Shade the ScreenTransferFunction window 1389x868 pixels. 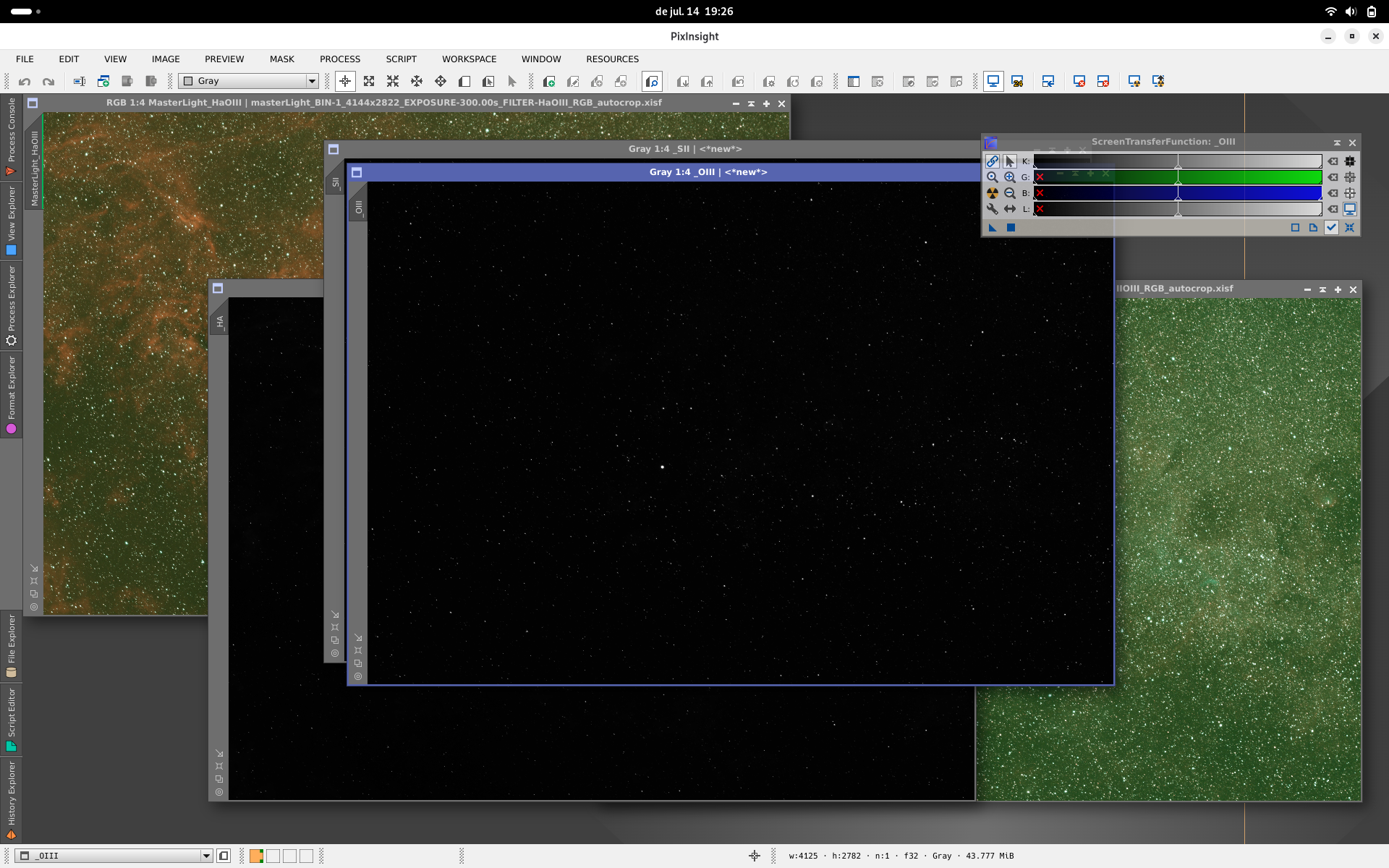tap(1337, 142)
